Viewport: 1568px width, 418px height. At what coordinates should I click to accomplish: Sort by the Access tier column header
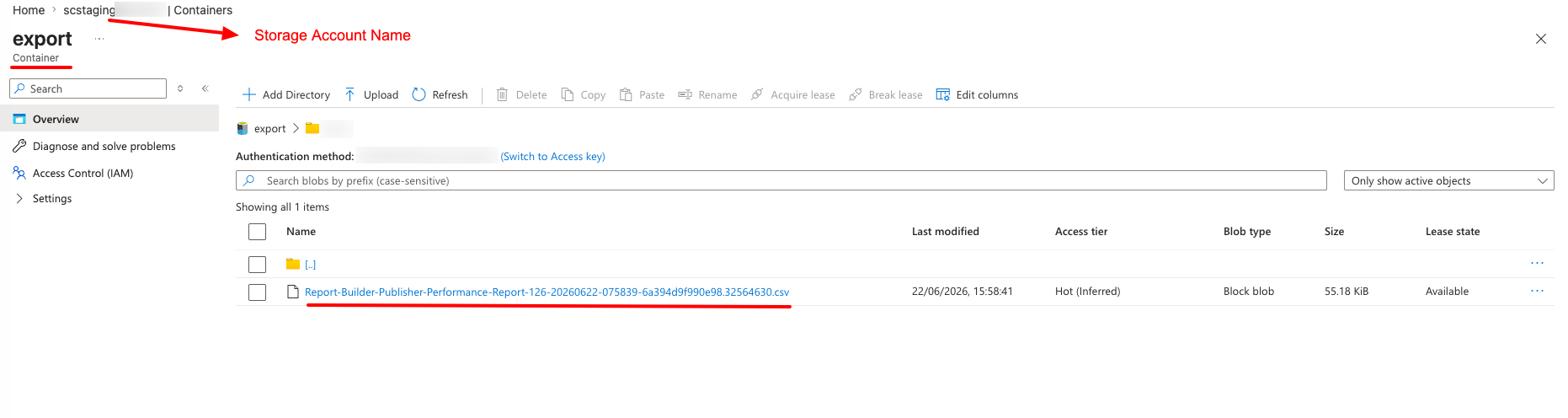point(1081,232)
